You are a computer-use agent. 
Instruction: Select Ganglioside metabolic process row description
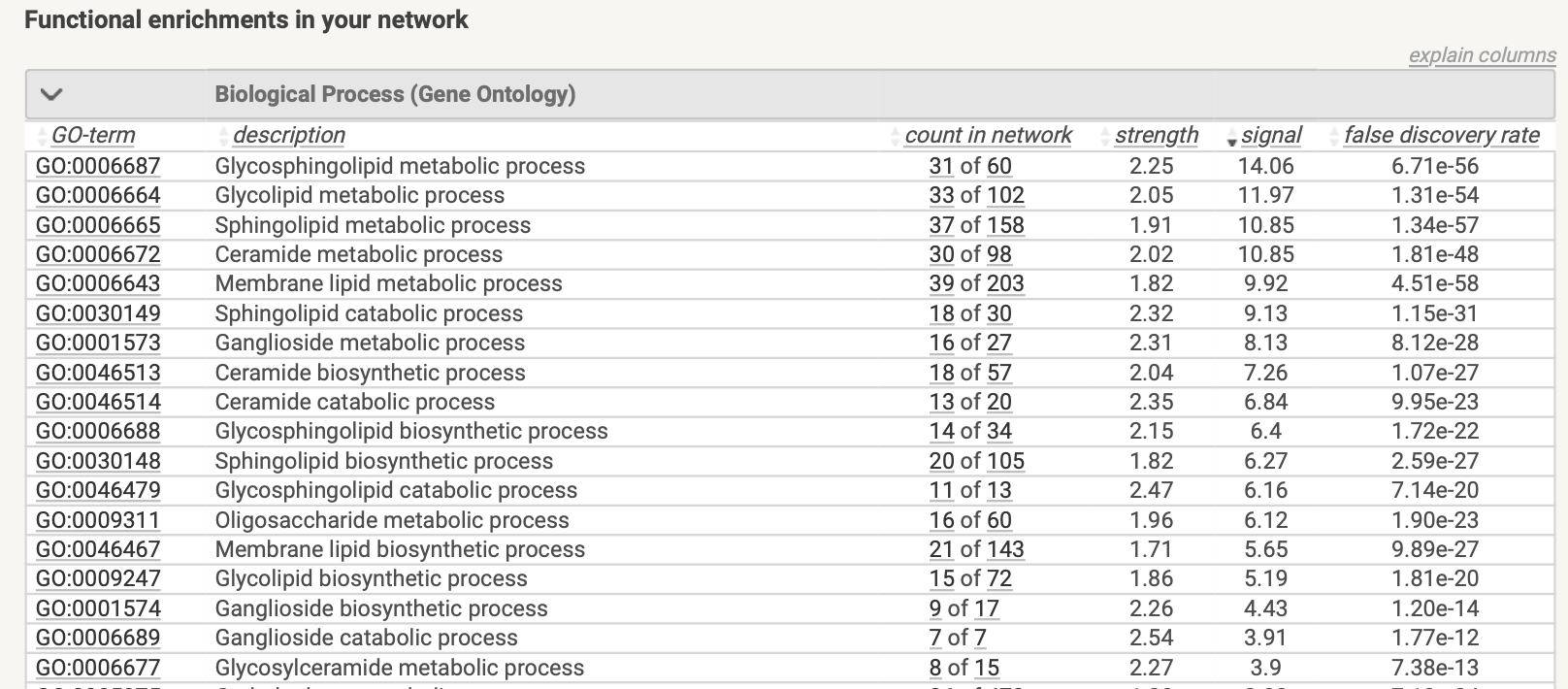click(370, 343)
